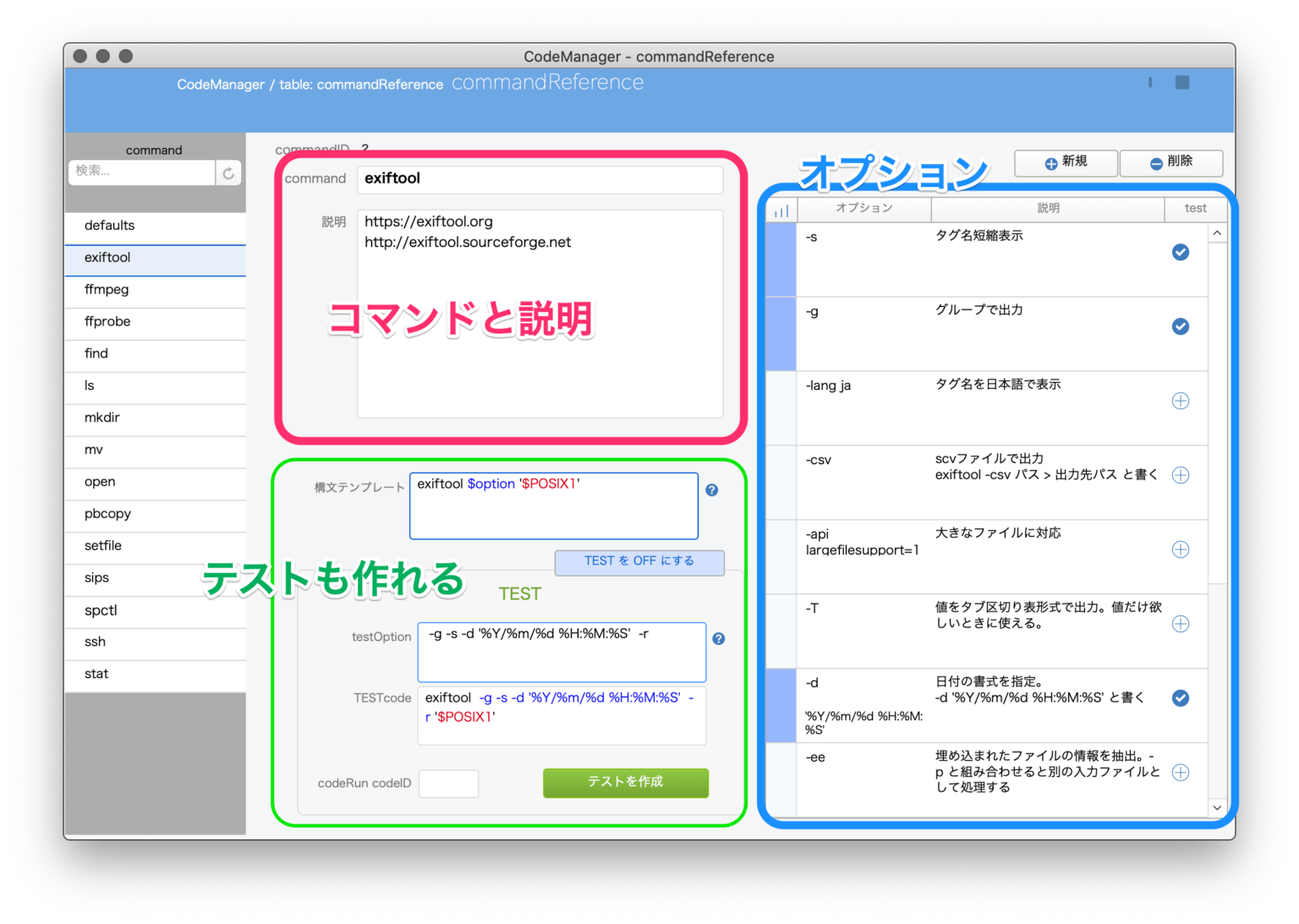The image size is (1299, 924).
Task: Select ssh in command list
Action: (156, 642)
